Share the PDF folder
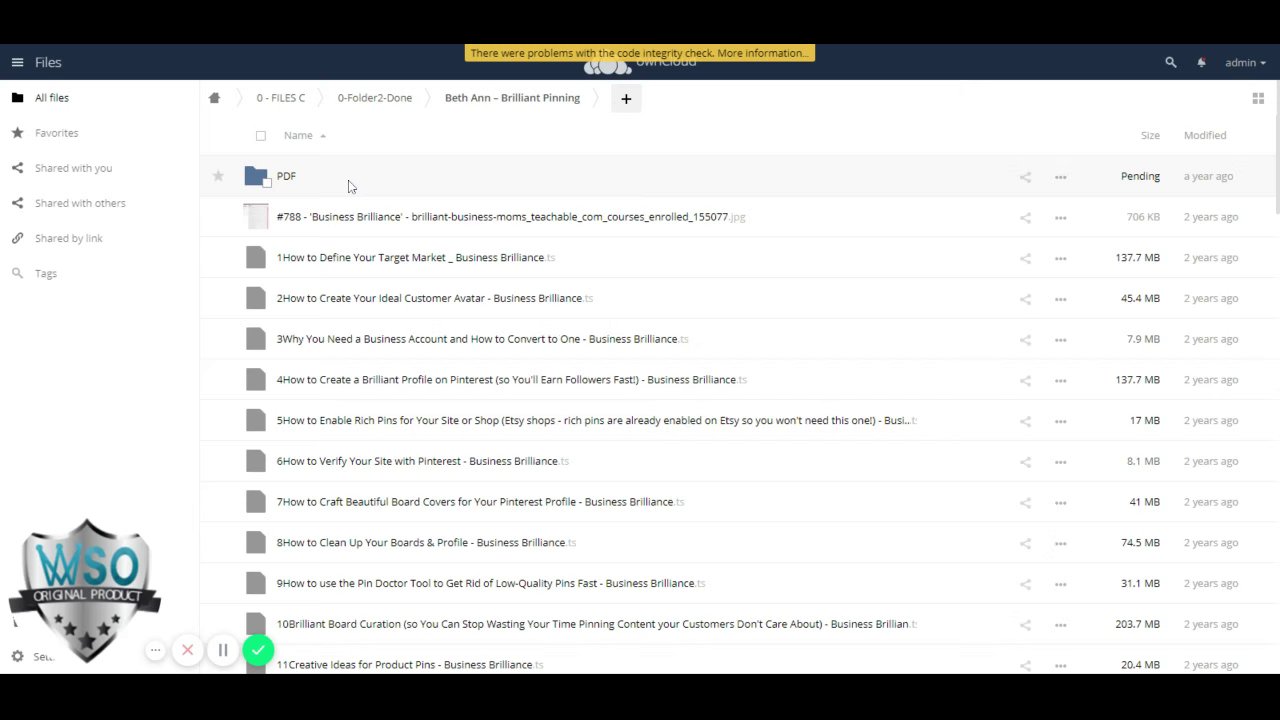Viewport: 1280px width, 720px height. [1025, 177]
